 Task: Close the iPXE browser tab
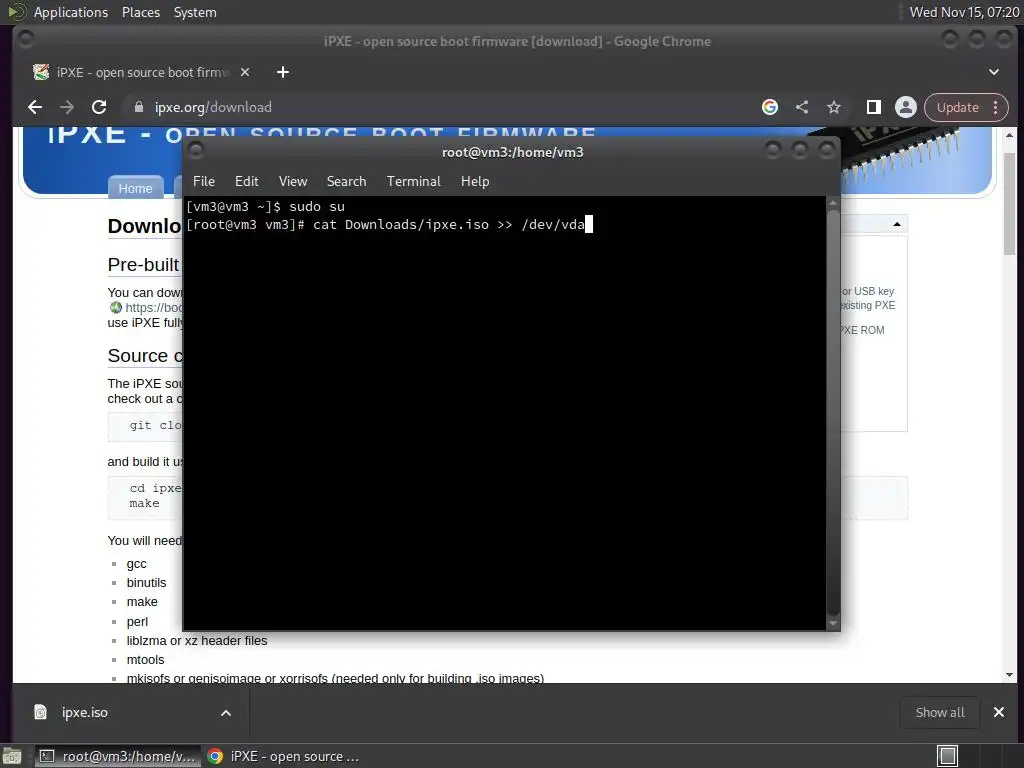coord(245,72)
